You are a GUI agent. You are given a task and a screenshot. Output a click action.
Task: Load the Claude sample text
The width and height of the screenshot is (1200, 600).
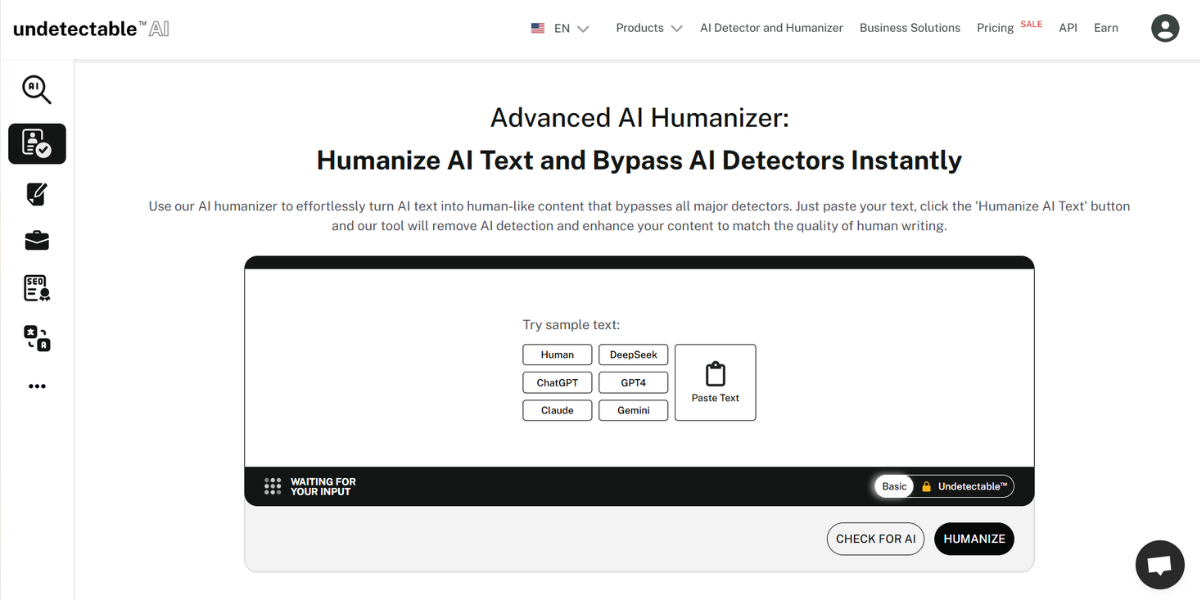tap(557, 410)
